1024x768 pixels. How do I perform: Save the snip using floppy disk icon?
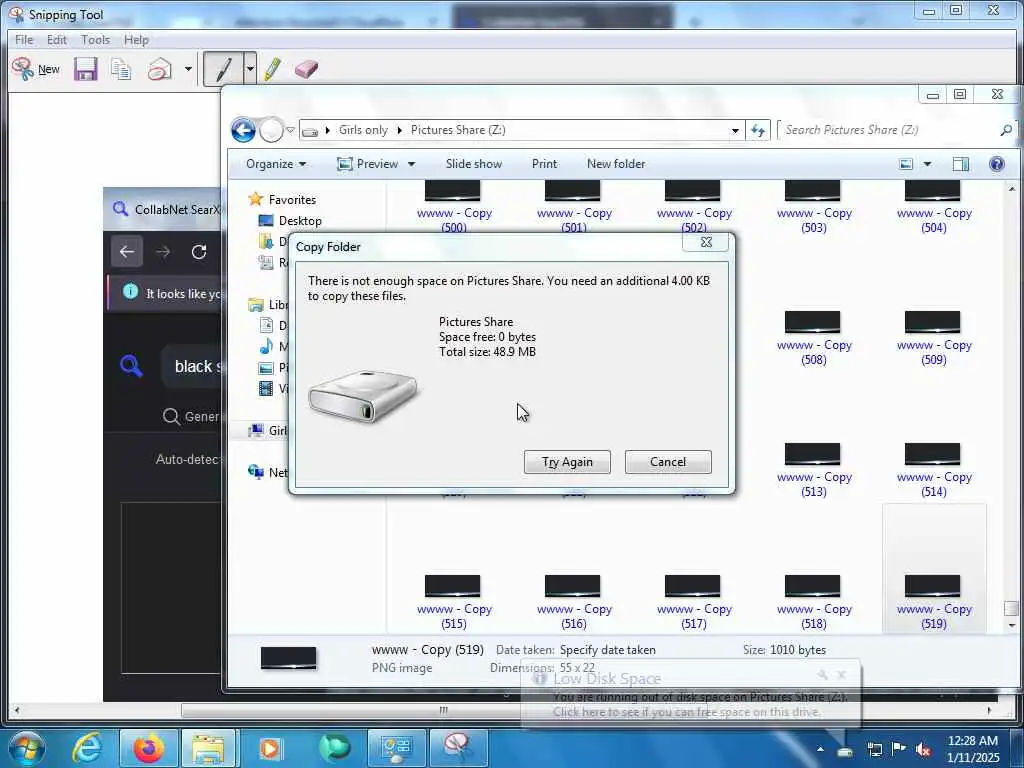pos(85,69)
